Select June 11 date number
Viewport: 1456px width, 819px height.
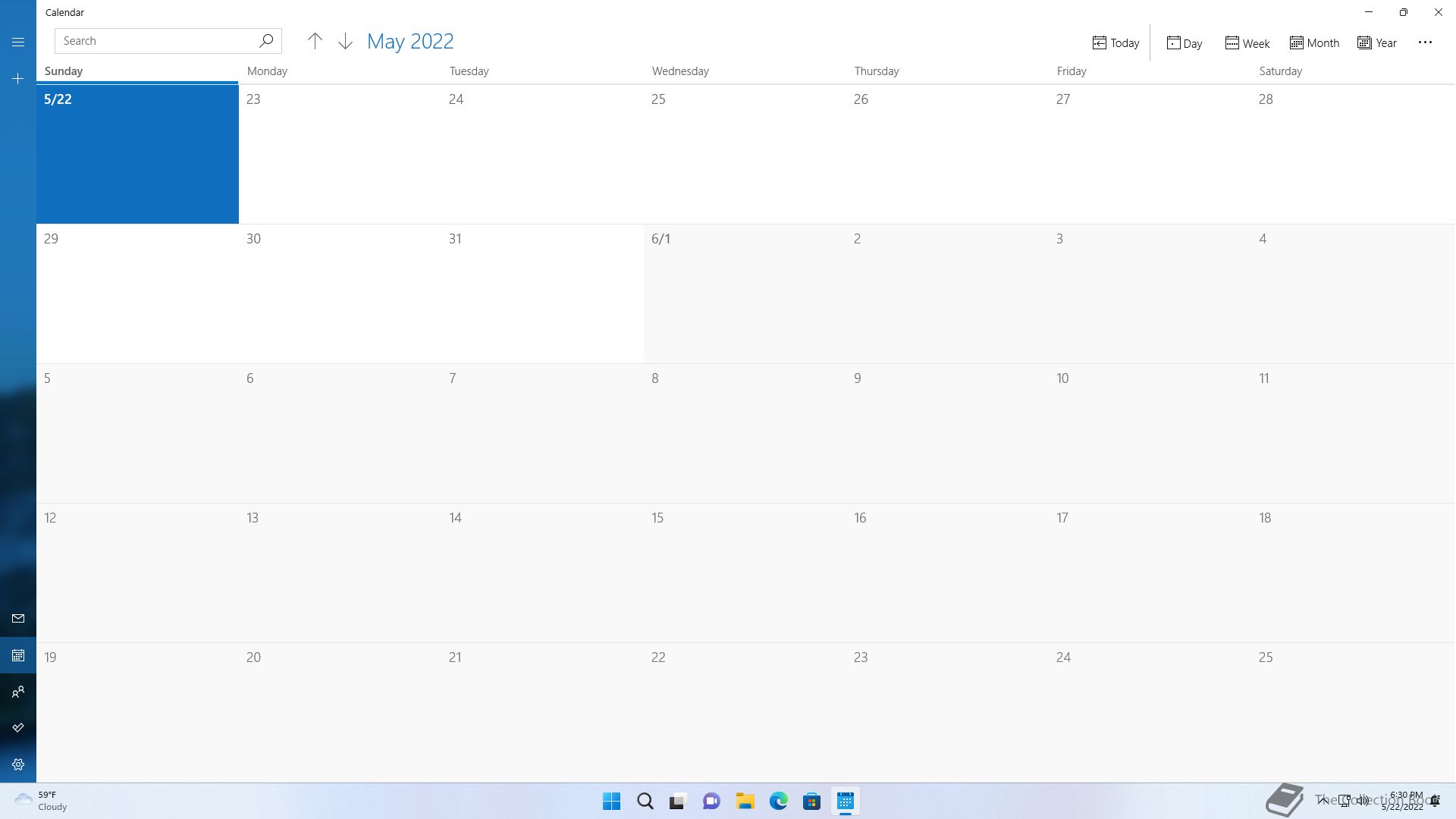1264,378
